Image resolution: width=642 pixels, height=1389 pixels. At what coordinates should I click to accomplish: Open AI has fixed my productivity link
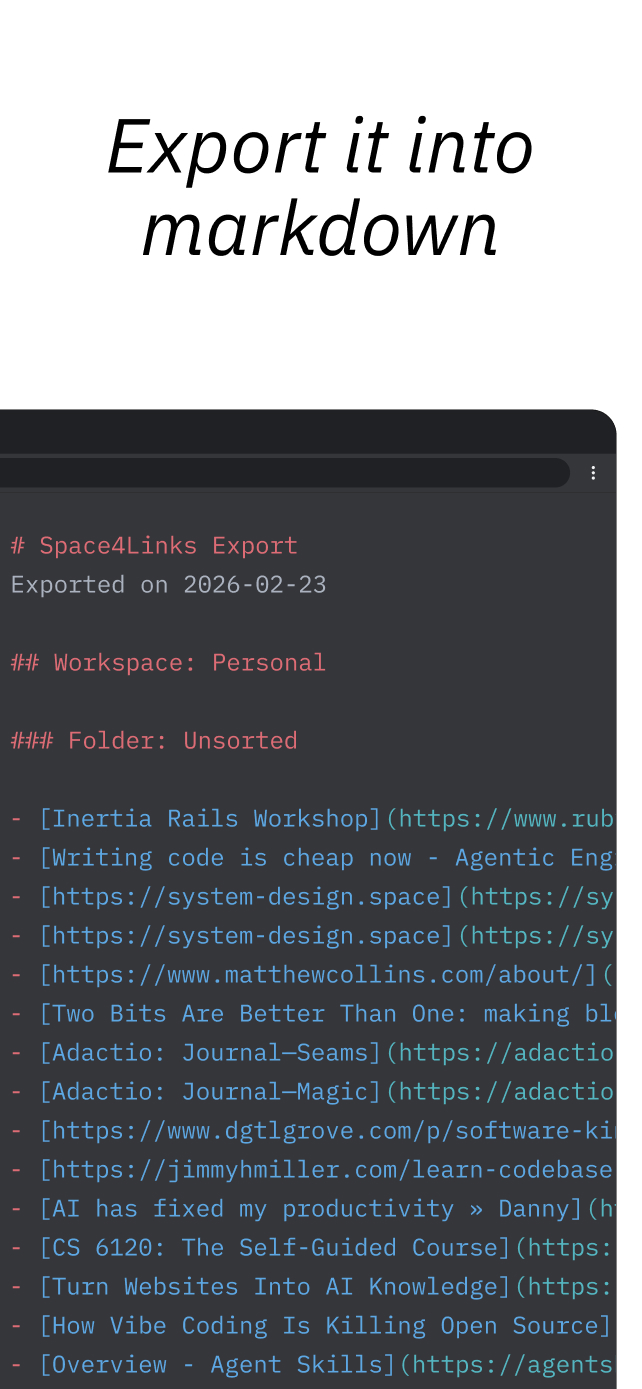point(310,1209)
